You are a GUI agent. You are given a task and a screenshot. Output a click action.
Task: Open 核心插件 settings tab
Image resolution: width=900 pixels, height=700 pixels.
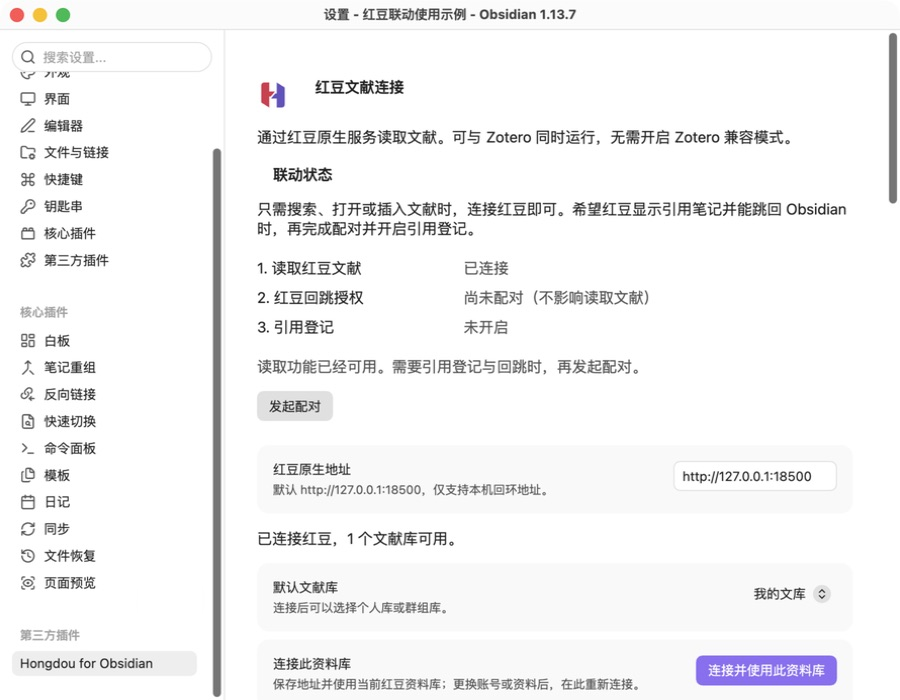[104, 234]
